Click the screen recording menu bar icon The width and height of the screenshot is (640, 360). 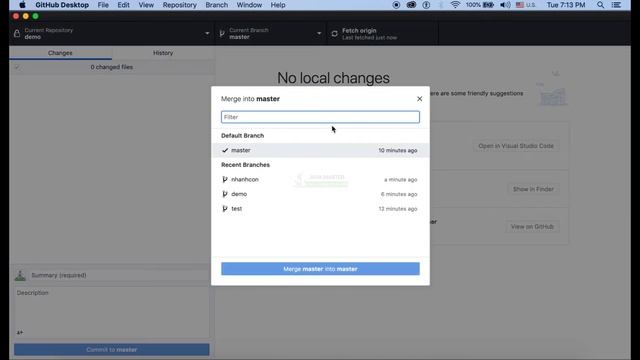pyautogui.click(x=396, y=5)
